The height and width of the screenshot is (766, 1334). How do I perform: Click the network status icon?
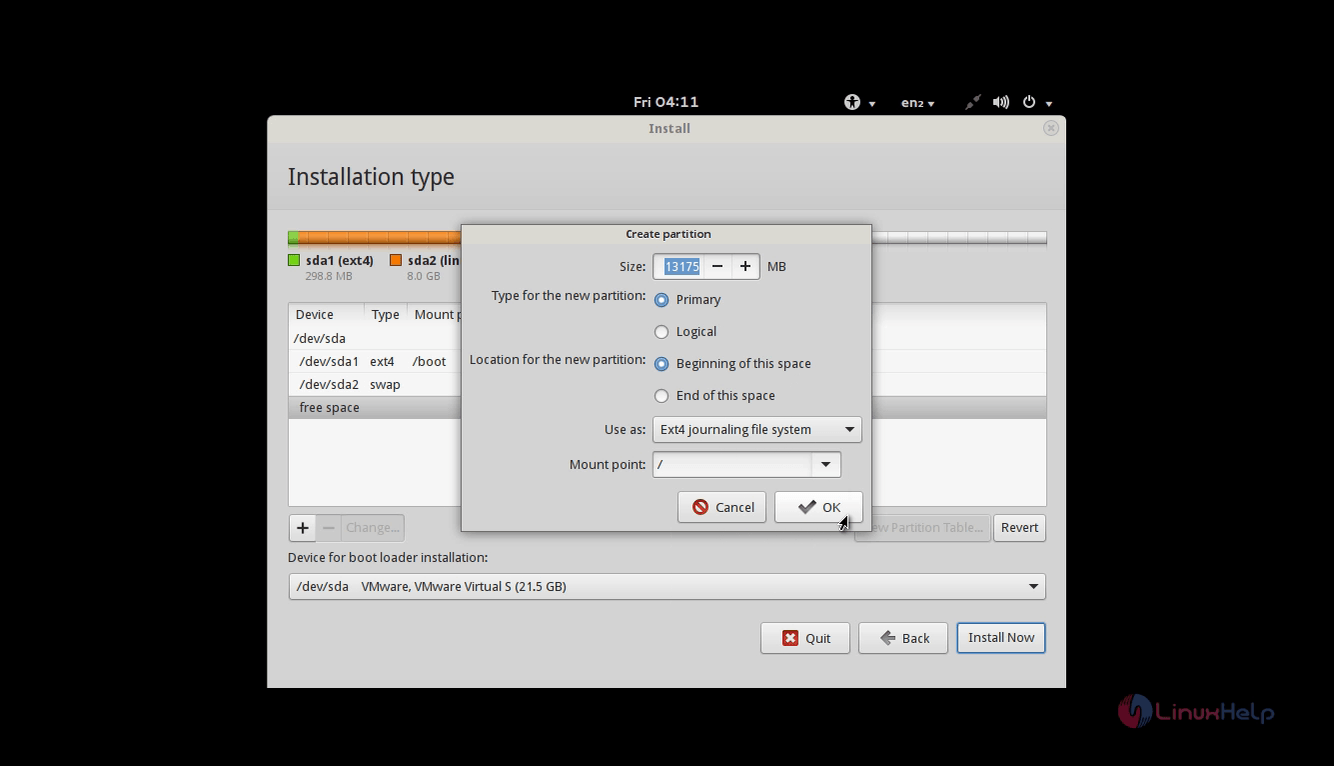pos(972,102)
